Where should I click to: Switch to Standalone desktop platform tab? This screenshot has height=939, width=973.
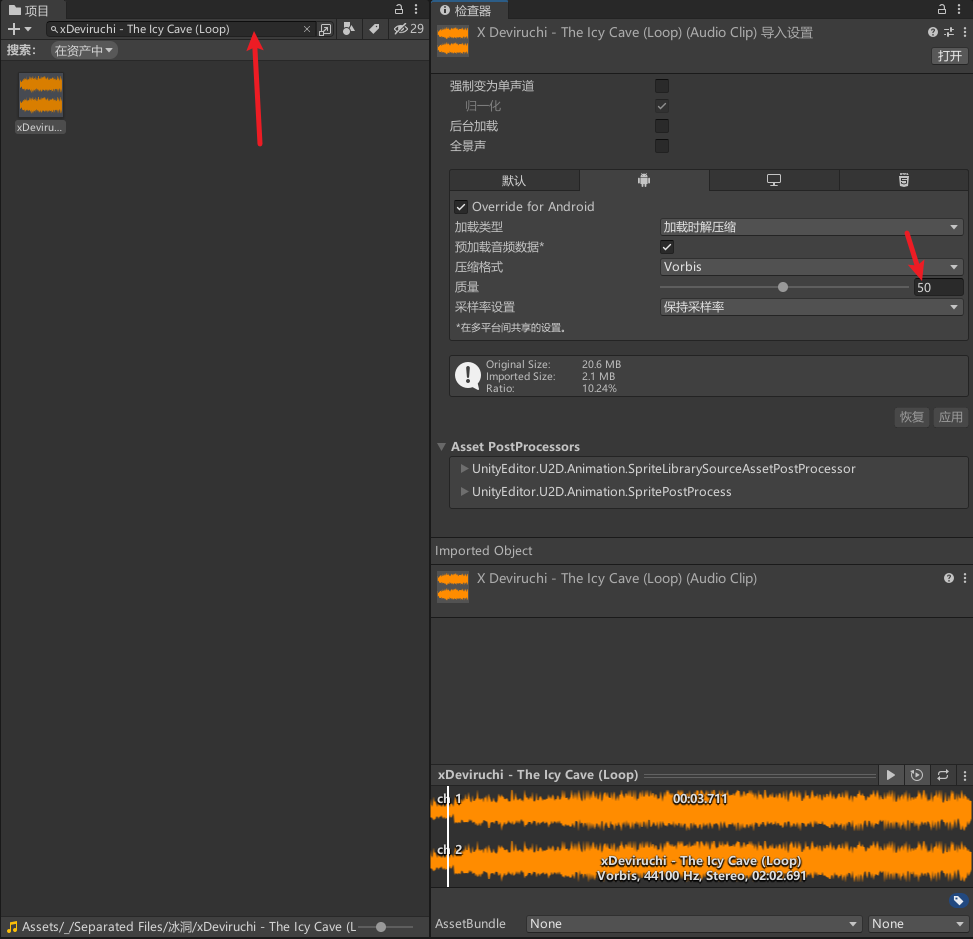[x=774, y=181]
